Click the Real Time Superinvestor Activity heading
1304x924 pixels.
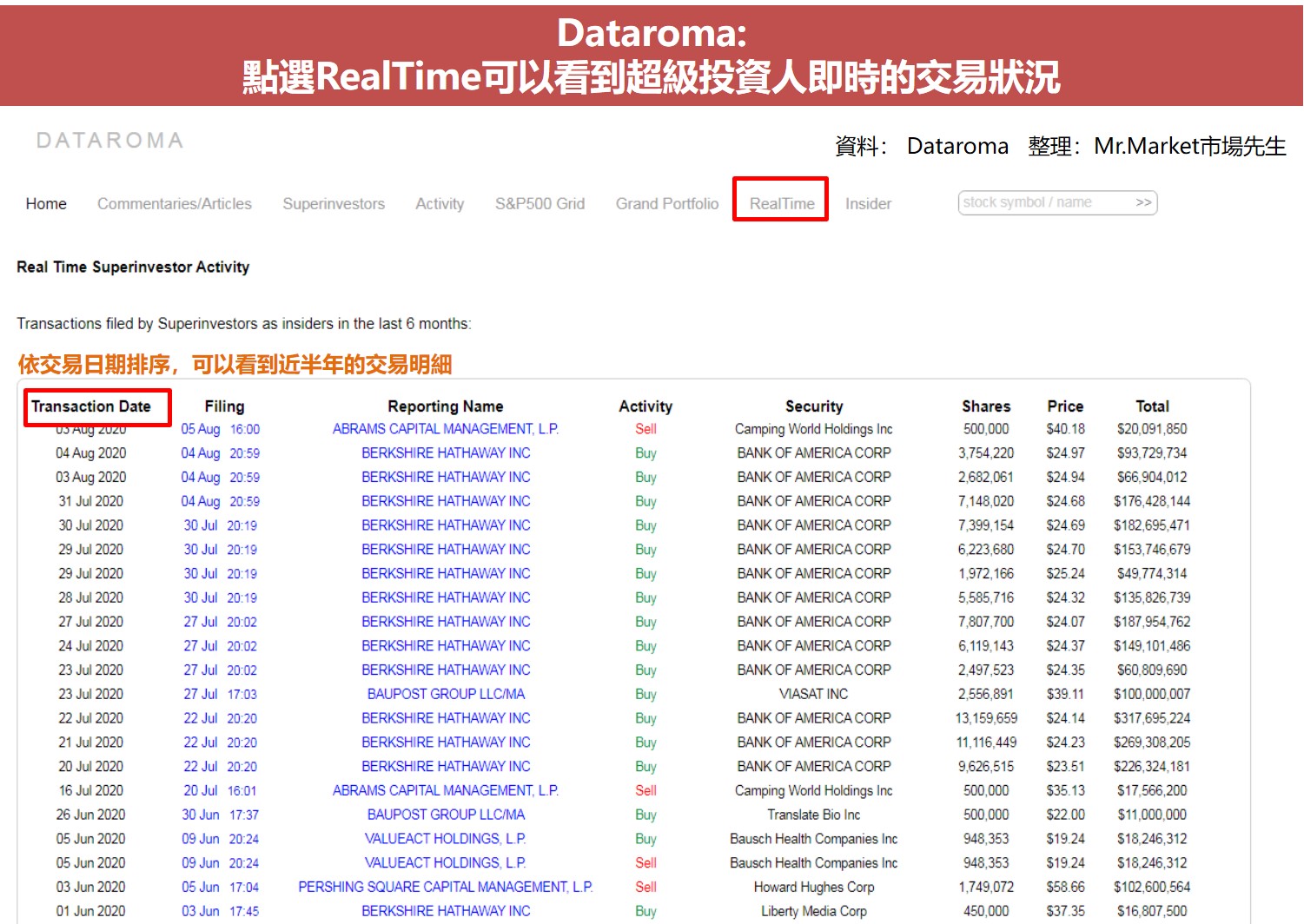click(133, 267)
